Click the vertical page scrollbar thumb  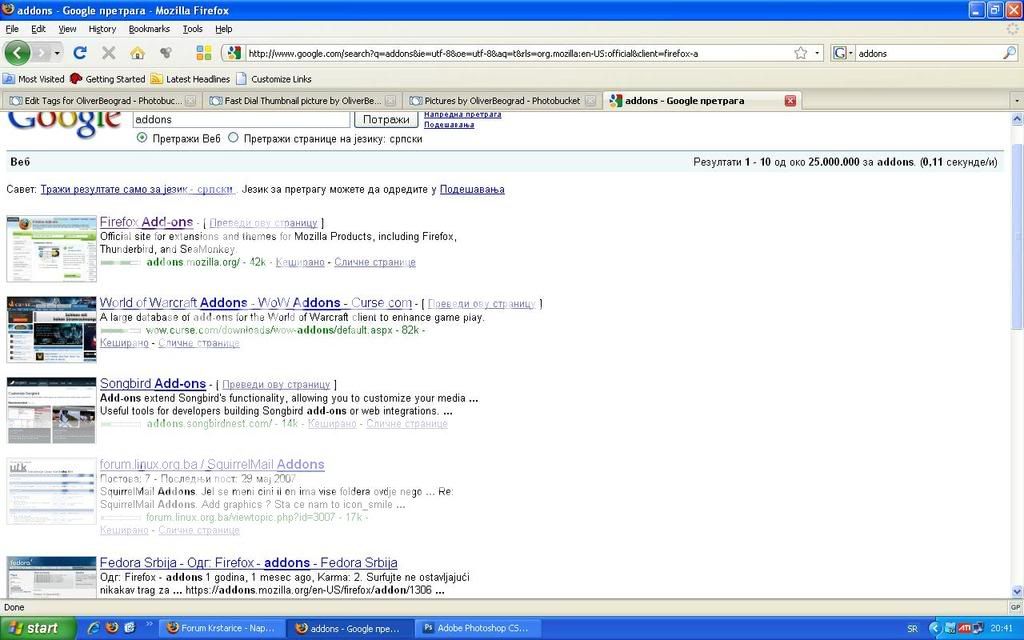tap(1017, 235)
